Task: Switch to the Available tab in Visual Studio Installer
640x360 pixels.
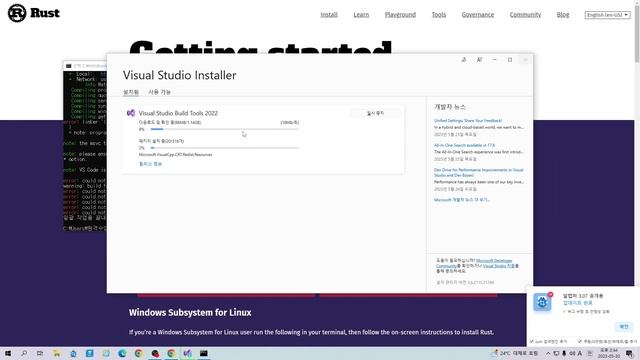Action: pos(160,92)
